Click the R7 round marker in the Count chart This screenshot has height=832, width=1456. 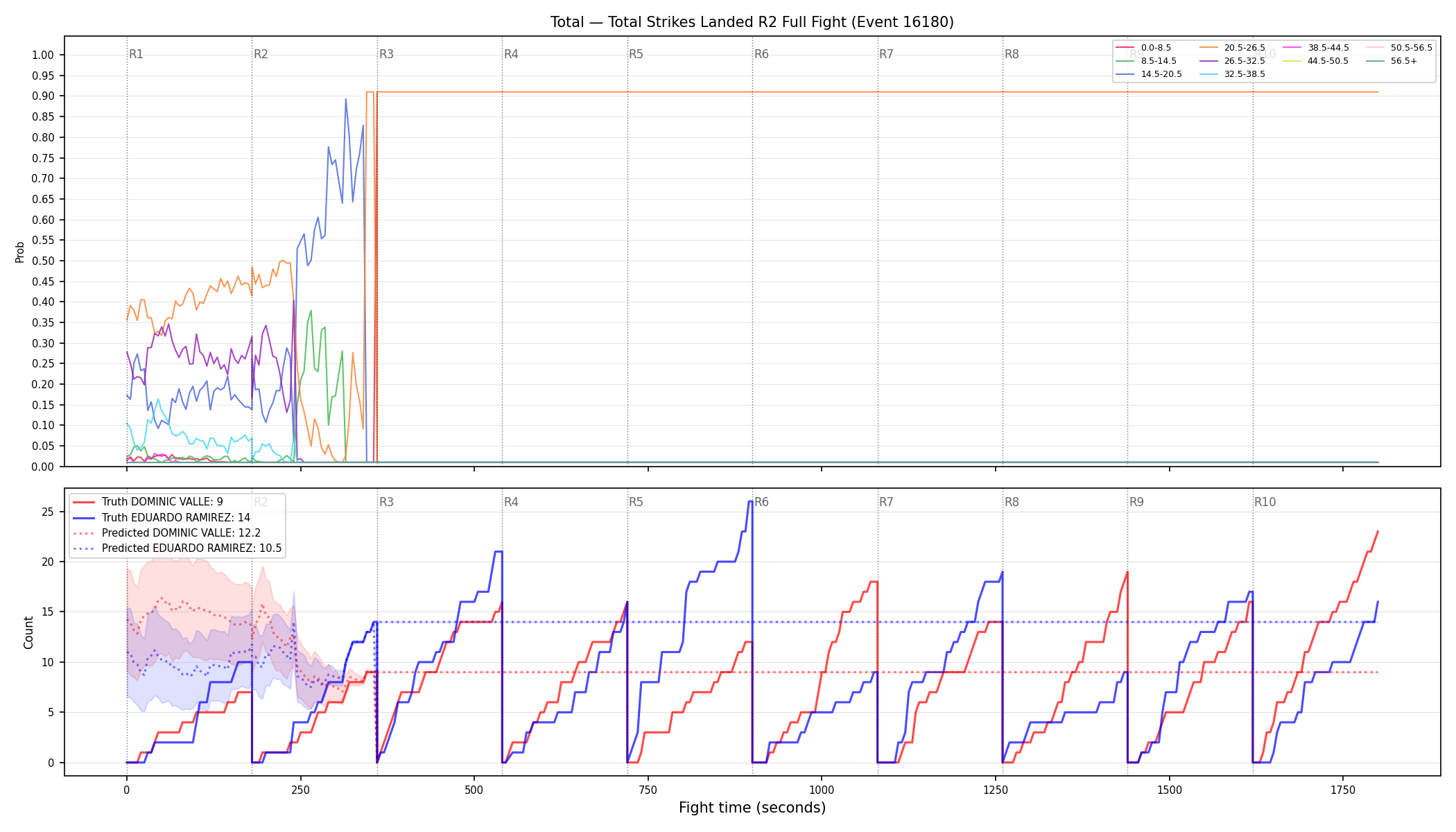[x=886, y=502]
